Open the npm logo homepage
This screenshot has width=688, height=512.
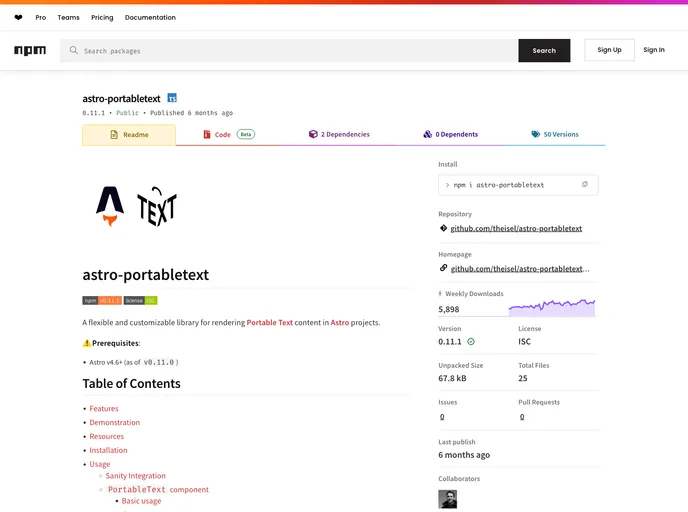coord(30,50)
